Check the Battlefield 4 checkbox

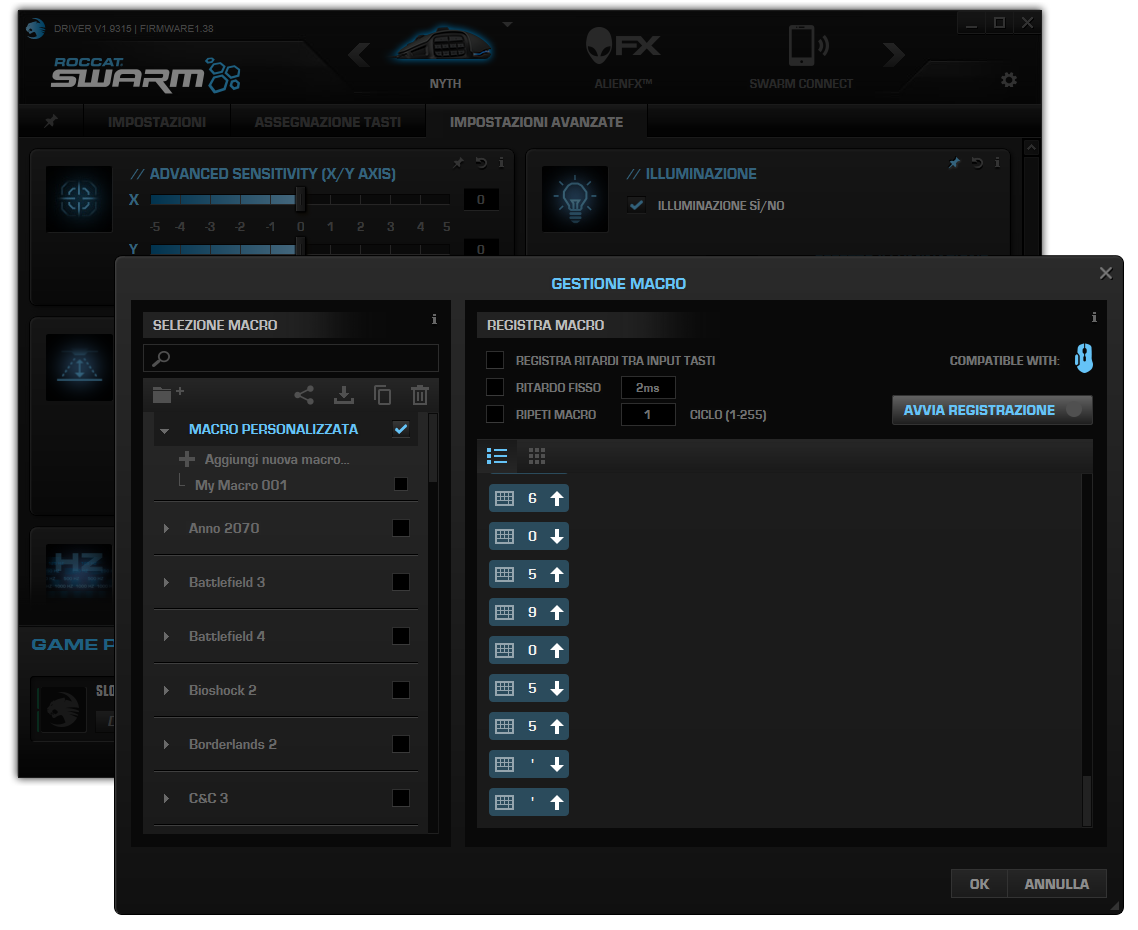click(x=401, y=636)
